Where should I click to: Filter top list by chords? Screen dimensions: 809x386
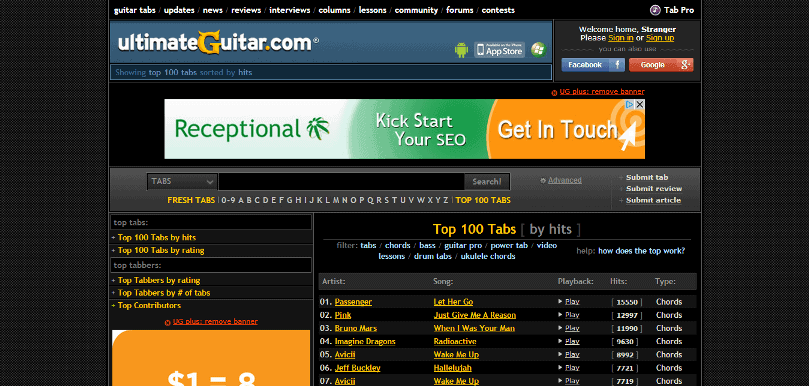(x=397, y=246)
